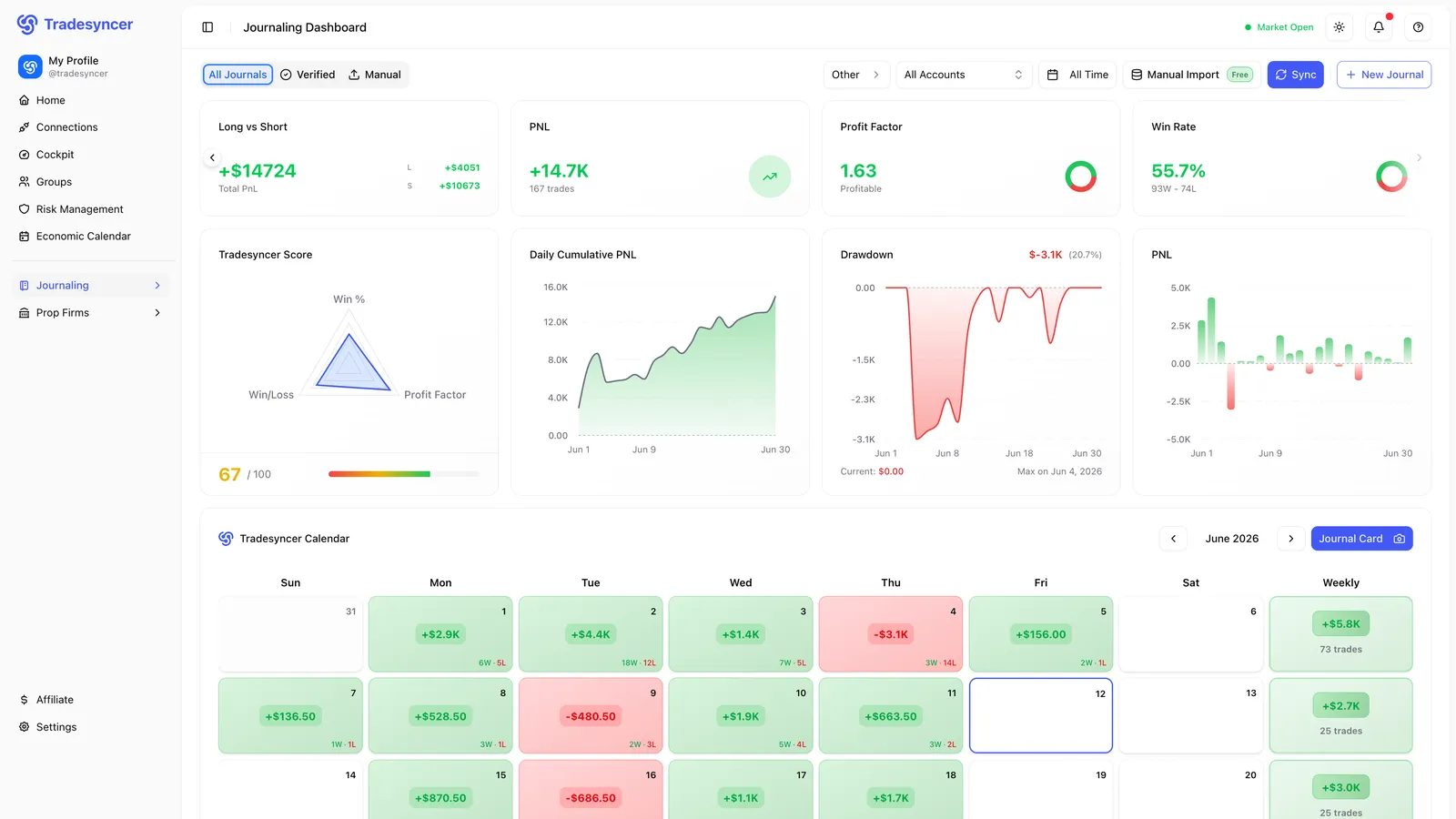Expand the Journaling submenu chevron
The width and height of the screenshot is (1456, 819).
tap(157, 286)
